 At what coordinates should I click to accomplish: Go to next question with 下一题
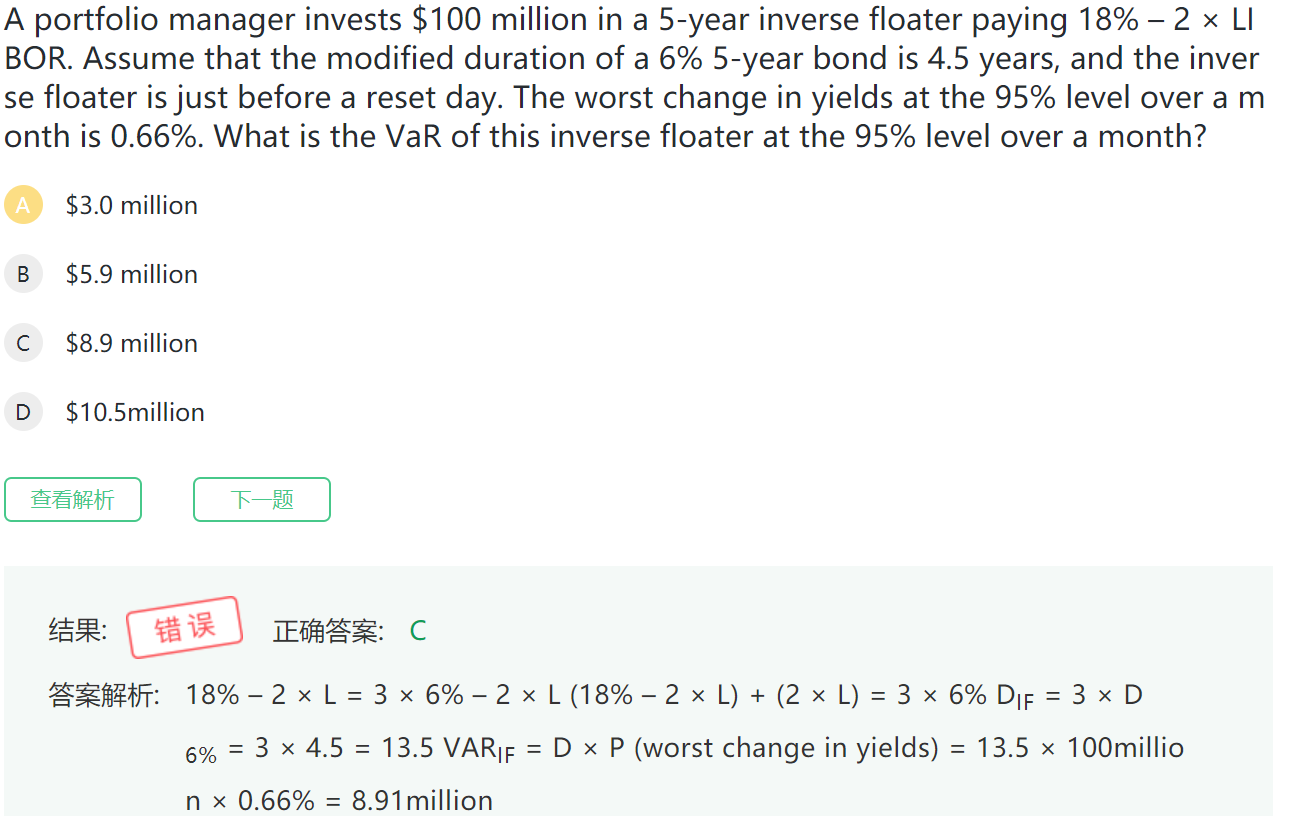[x=261, y=500]
